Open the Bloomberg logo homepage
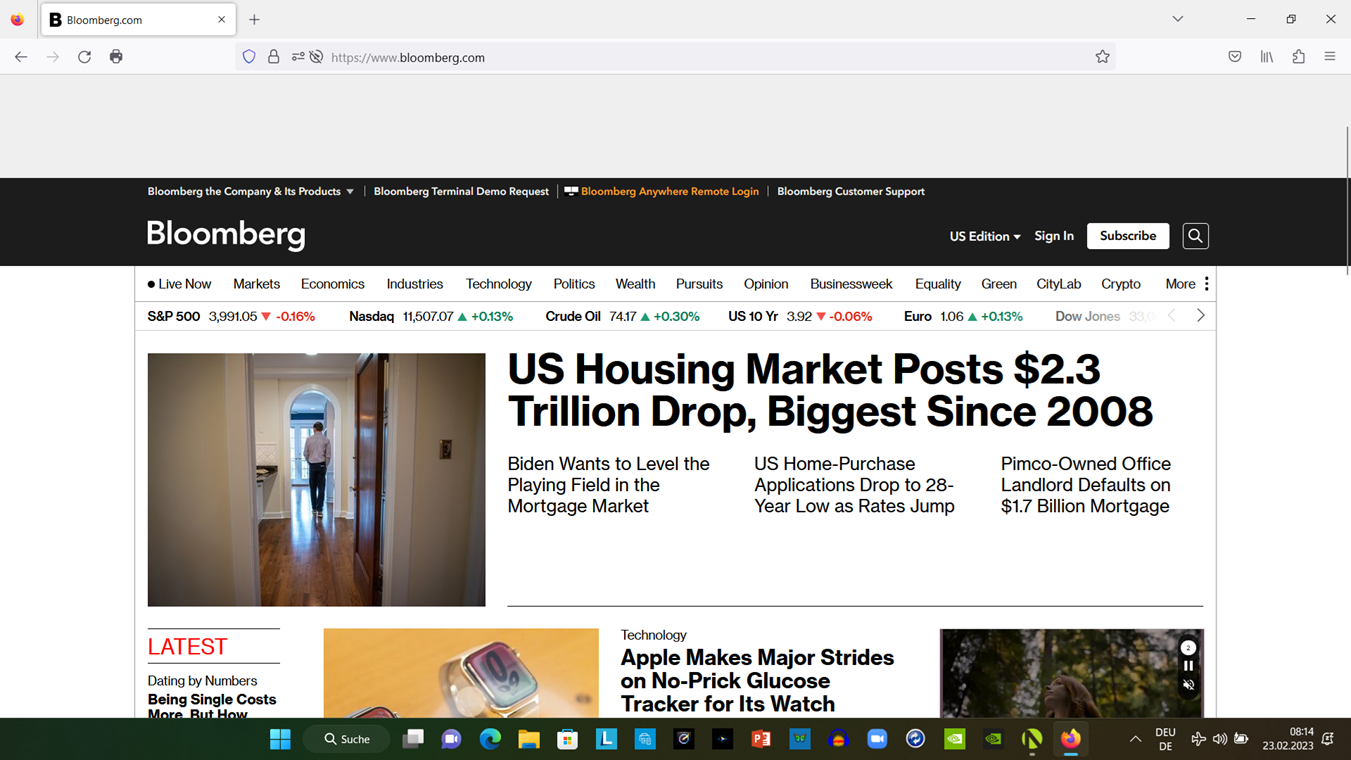1351x760 pixels. 226,235
